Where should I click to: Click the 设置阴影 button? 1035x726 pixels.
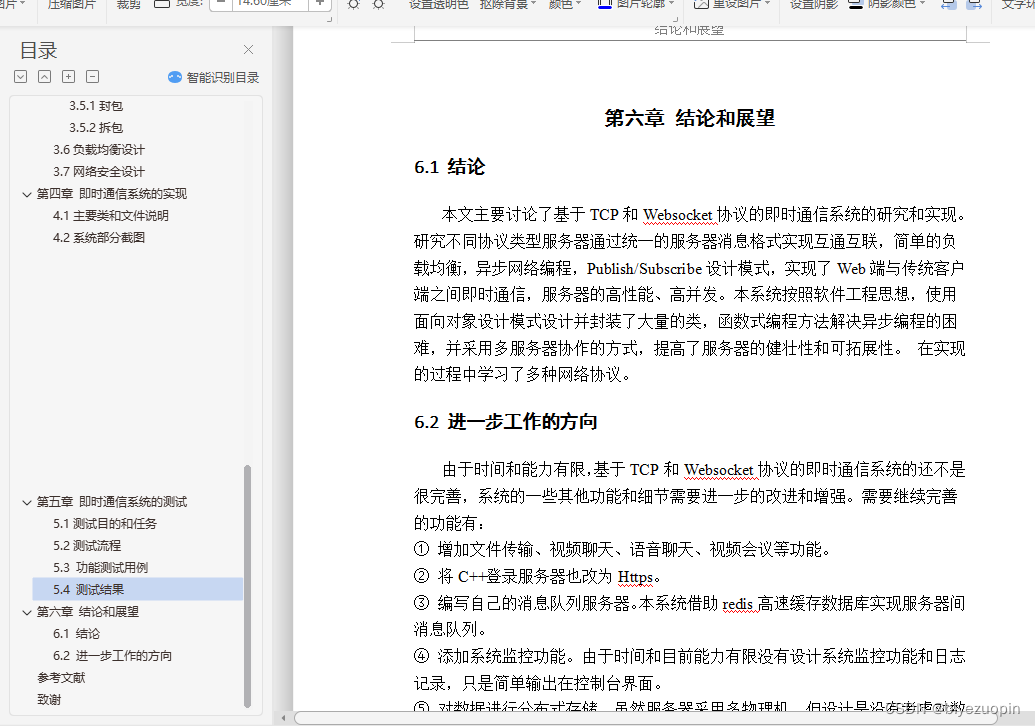813,5
